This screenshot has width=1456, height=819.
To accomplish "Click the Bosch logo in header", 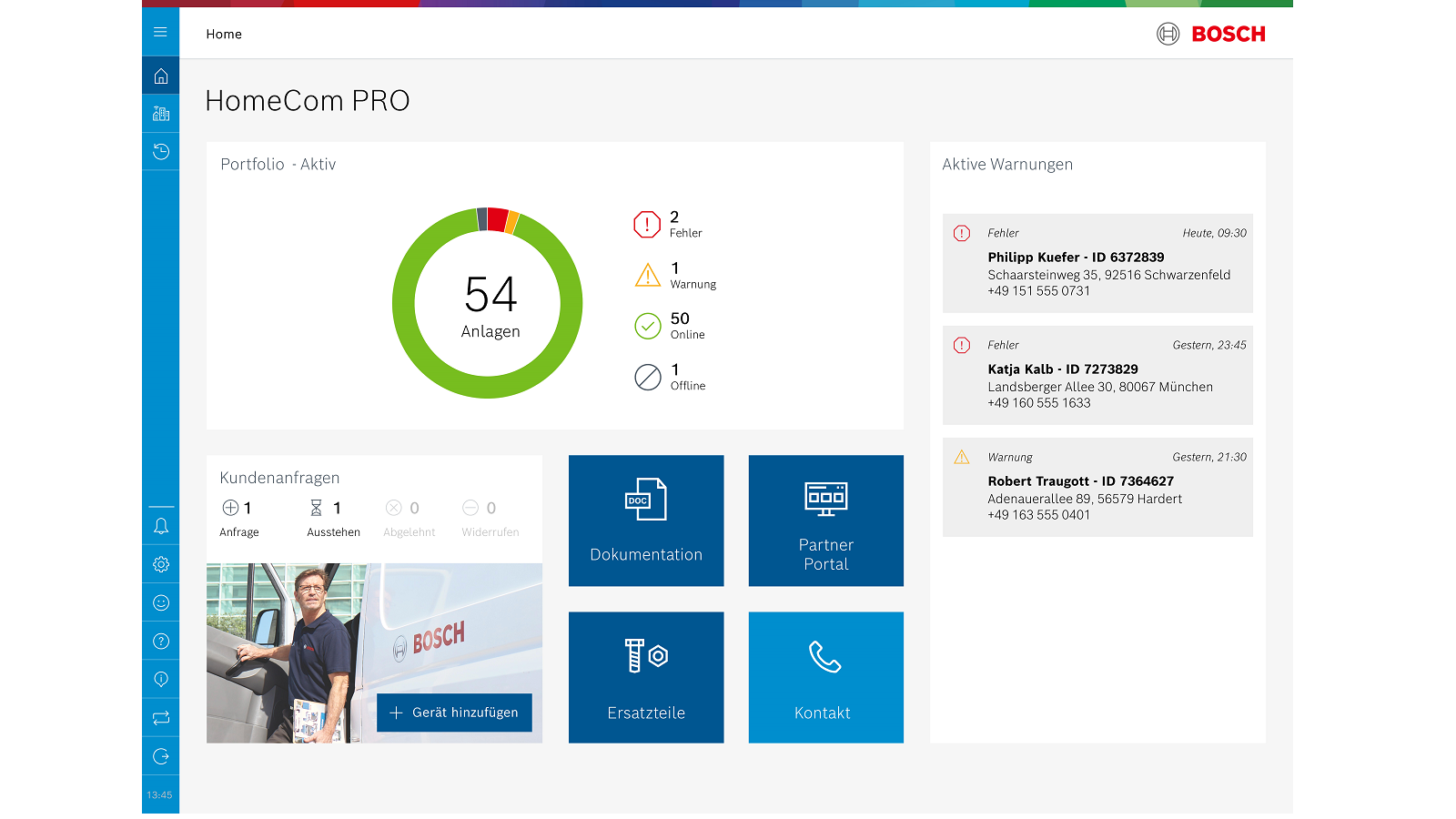I will 1211,34.
